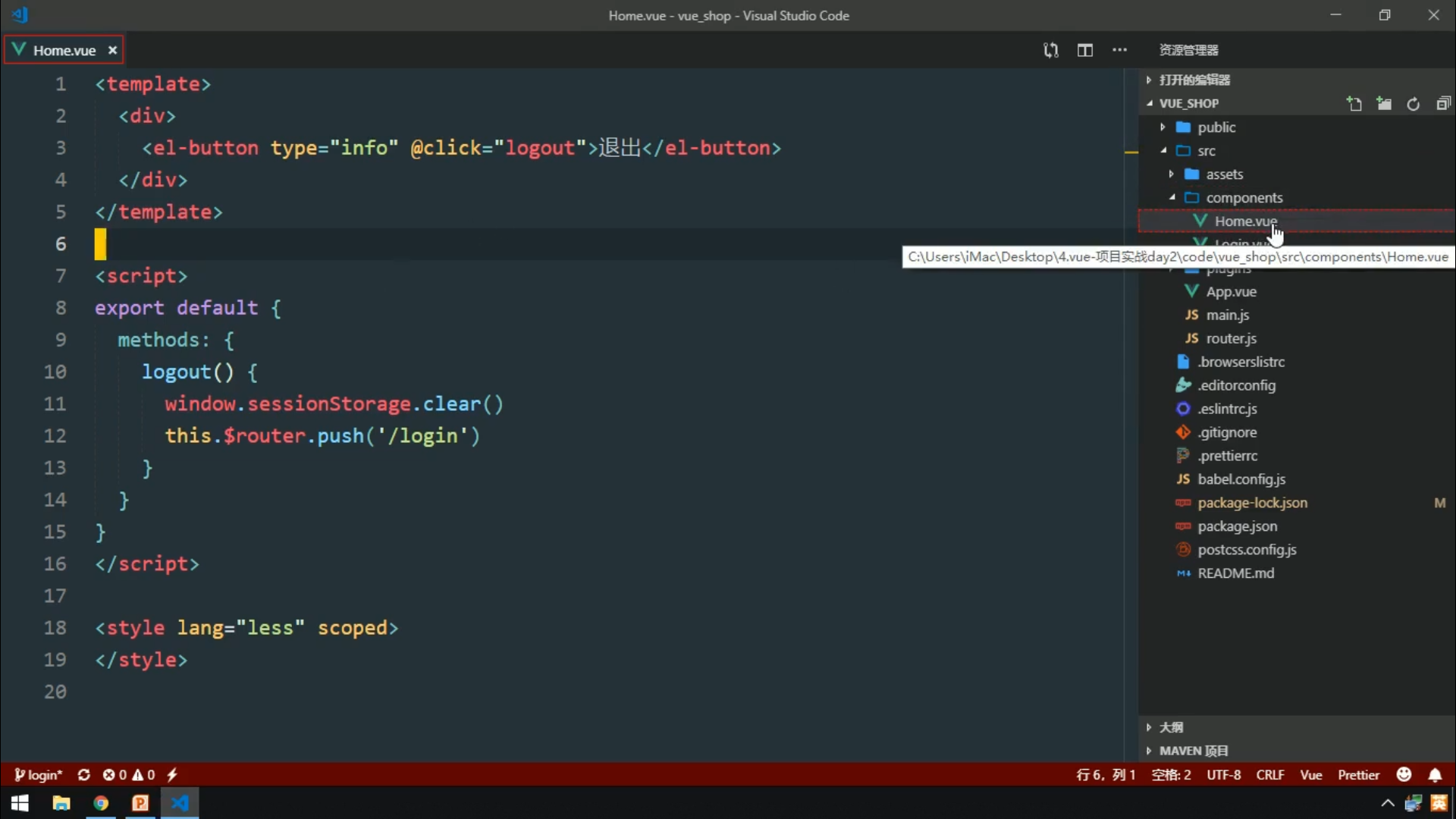This screenshot has width=1456, height=819.
Task: Open the editor more actions ellipsis
Action: click(1119, 50)
